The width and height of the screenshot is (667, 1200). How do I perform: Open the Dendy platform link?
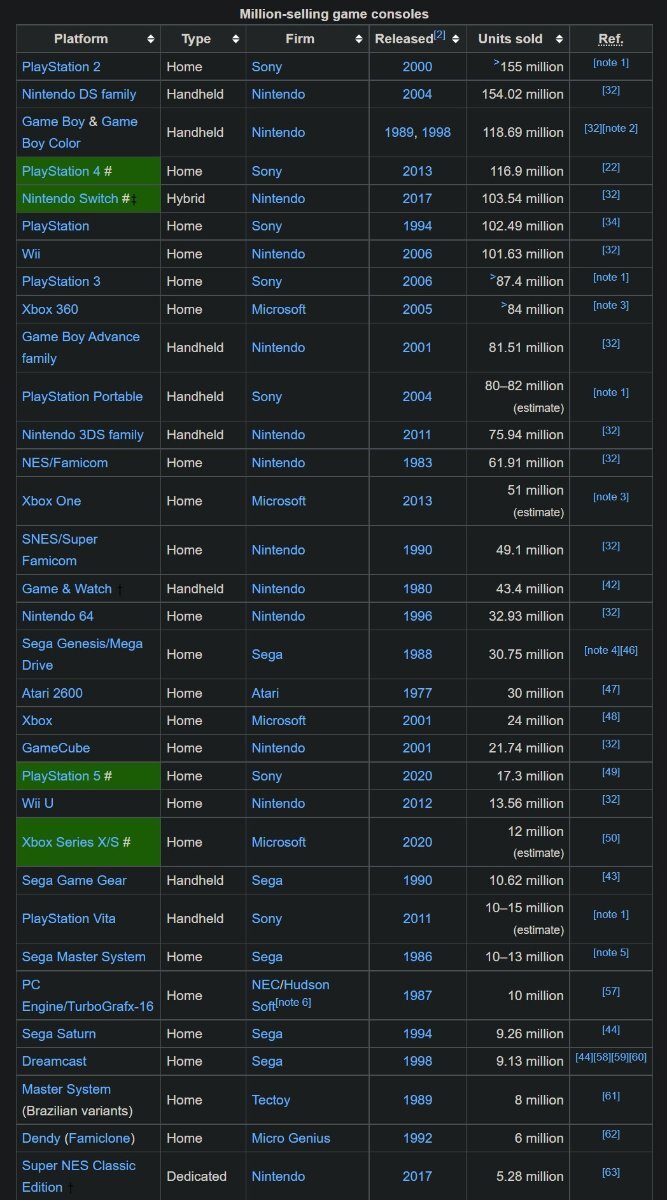tap(41, 1138)
